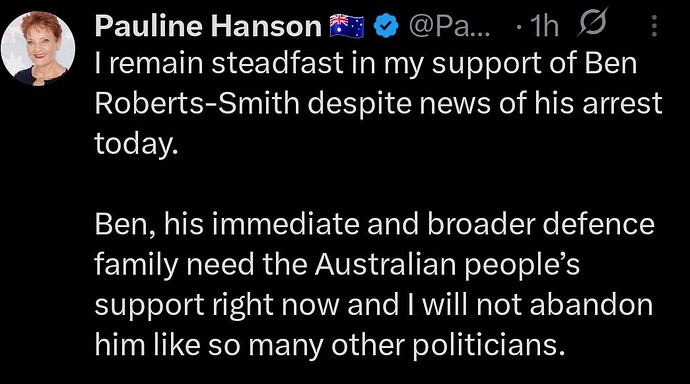Click the word "abandon" in the post
Image resolution: width=690 pixels, height=384 pixels.
pos(591,304)
